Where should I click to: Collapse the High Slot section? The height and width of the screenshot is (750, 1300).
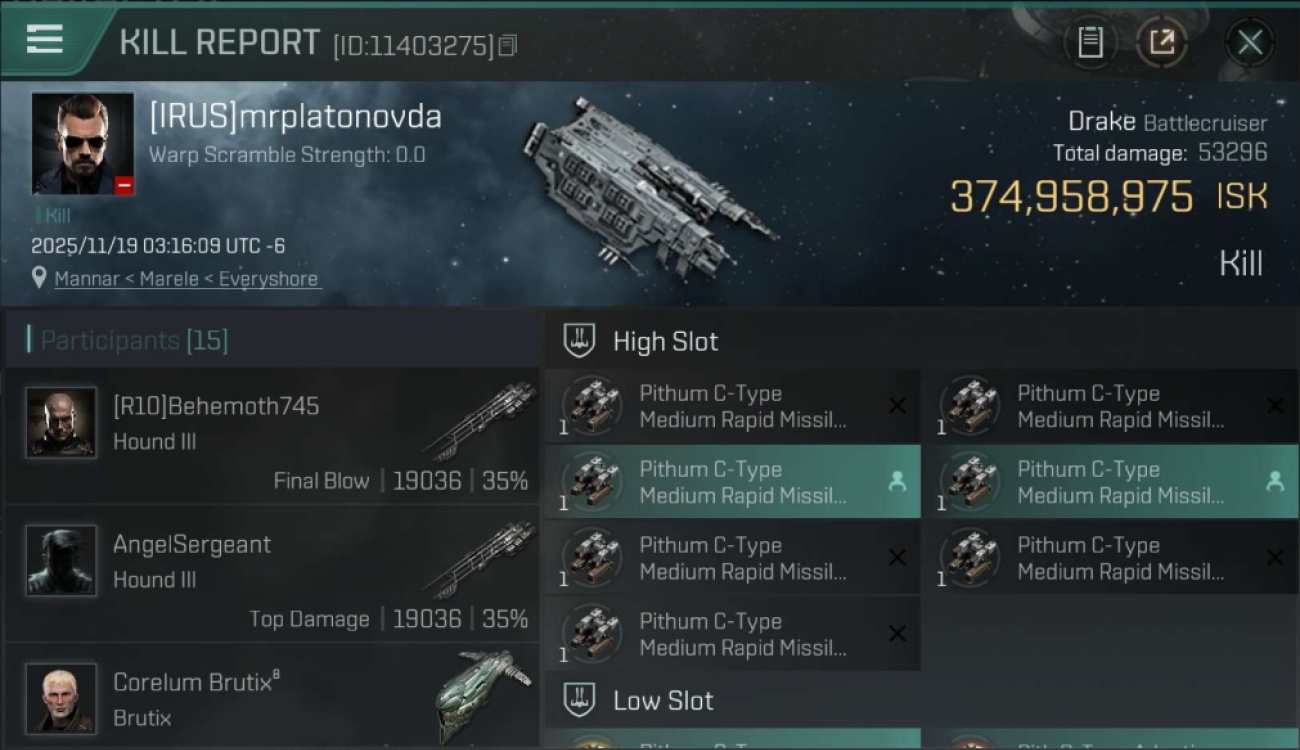pyautogui.click(x=665, y=341)
